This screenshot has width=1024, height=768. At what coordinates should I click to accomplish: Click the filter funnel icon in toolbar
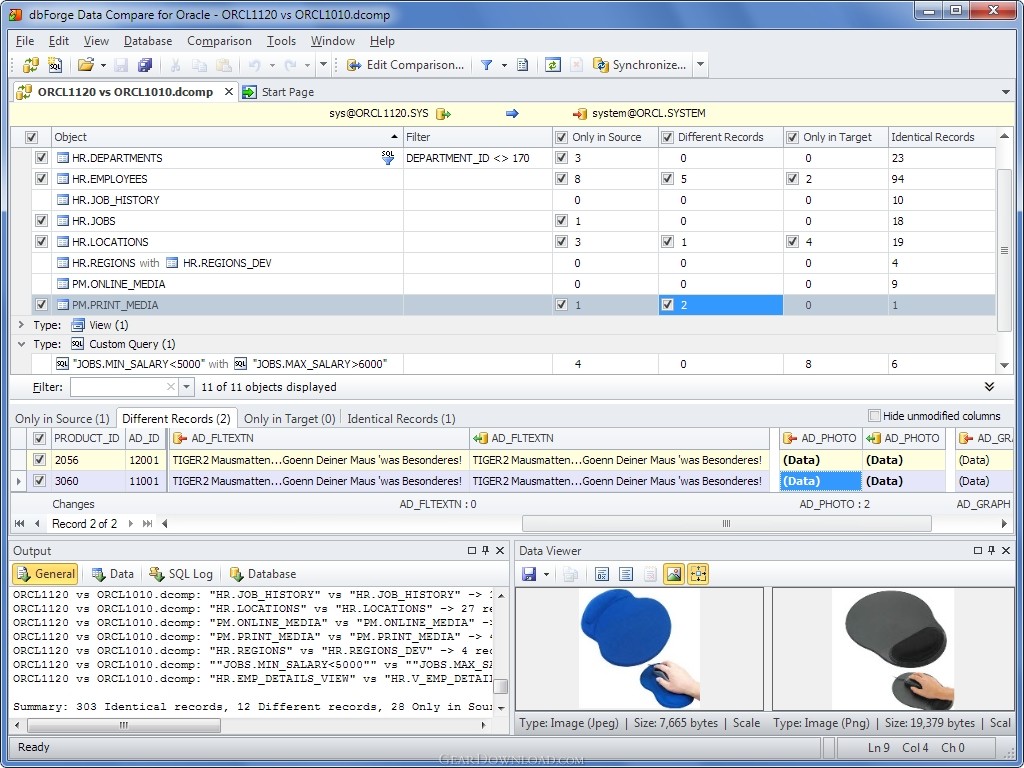[x=486, y=65]
